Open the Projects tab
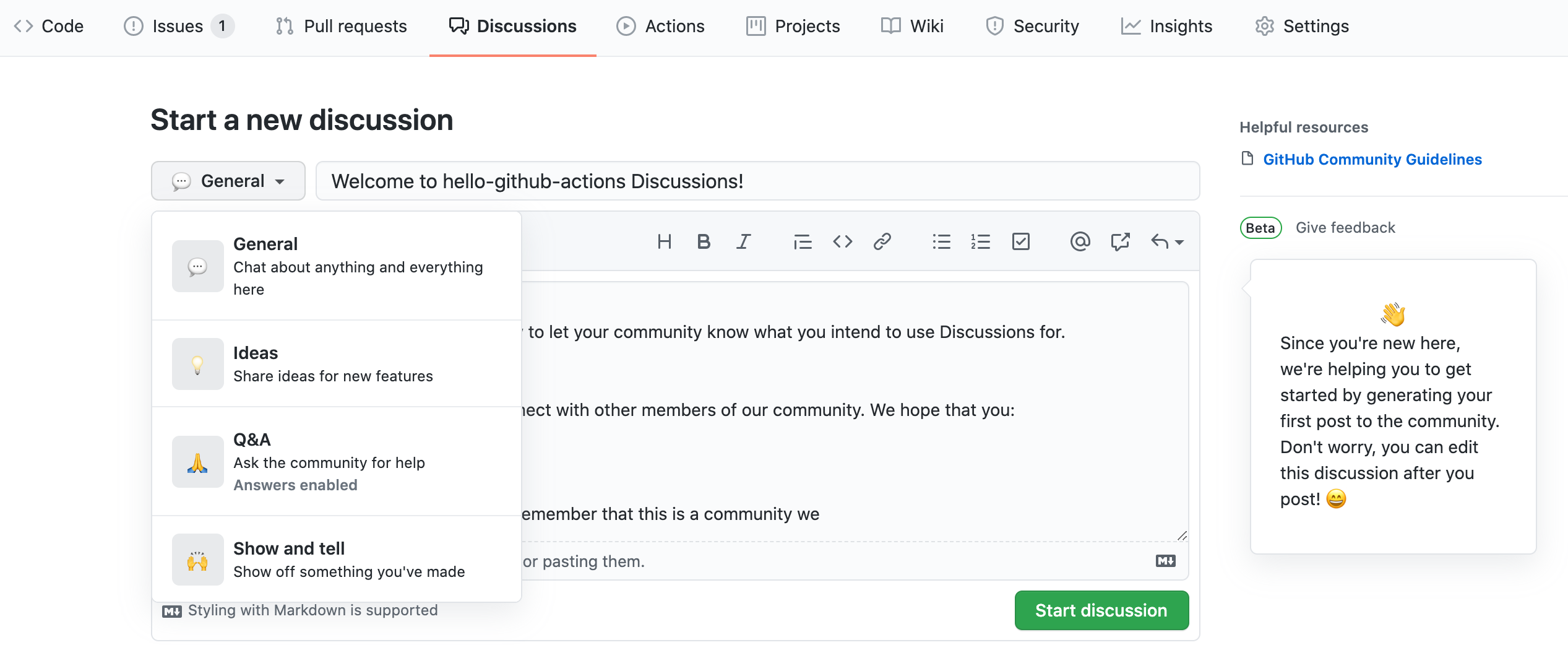Image resolution: width=1568 pixels, height=645 pixels. (793, 26)
